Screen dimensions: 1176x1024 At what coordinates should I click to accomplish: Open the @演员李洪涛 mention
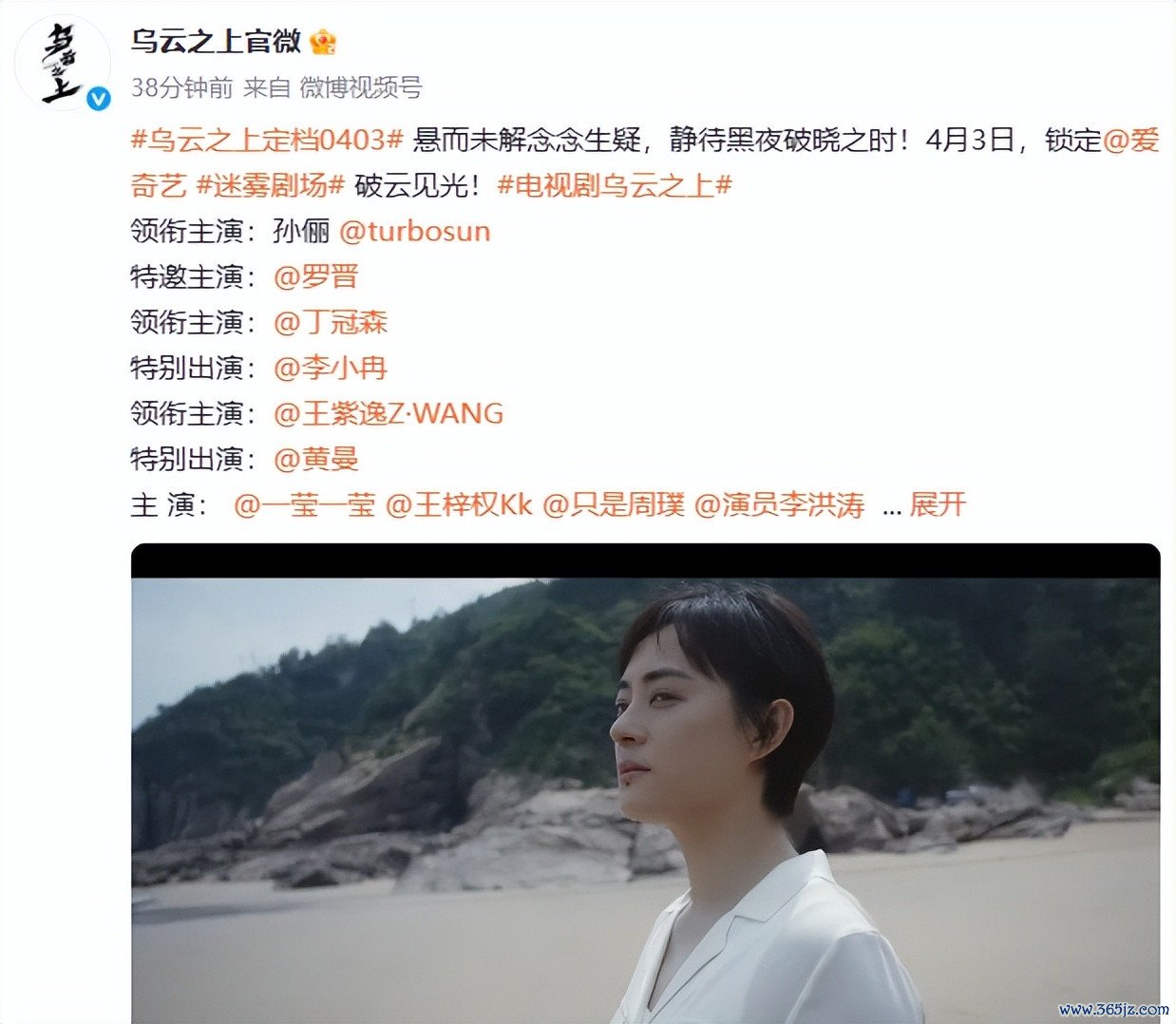780,504
